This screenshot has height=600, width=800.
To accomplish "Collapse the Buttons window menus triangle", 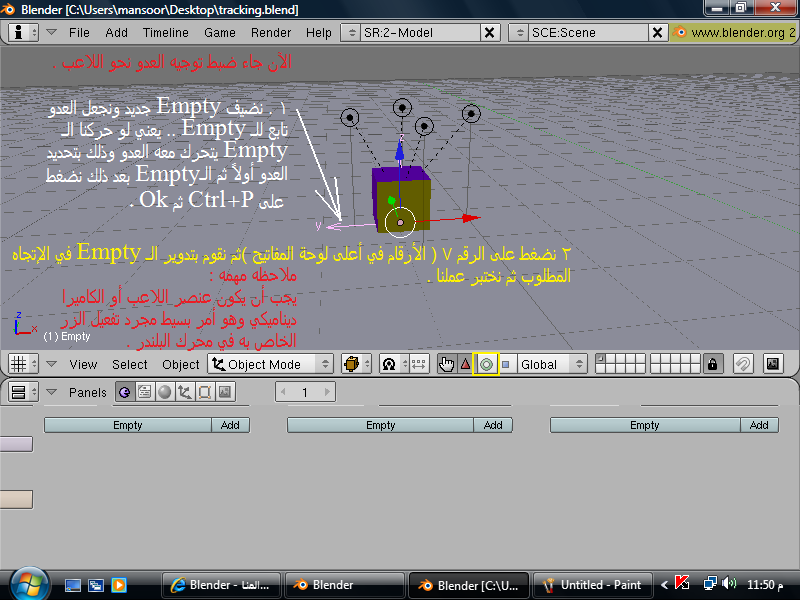I will pyautogui.click(x=51, y=392).
